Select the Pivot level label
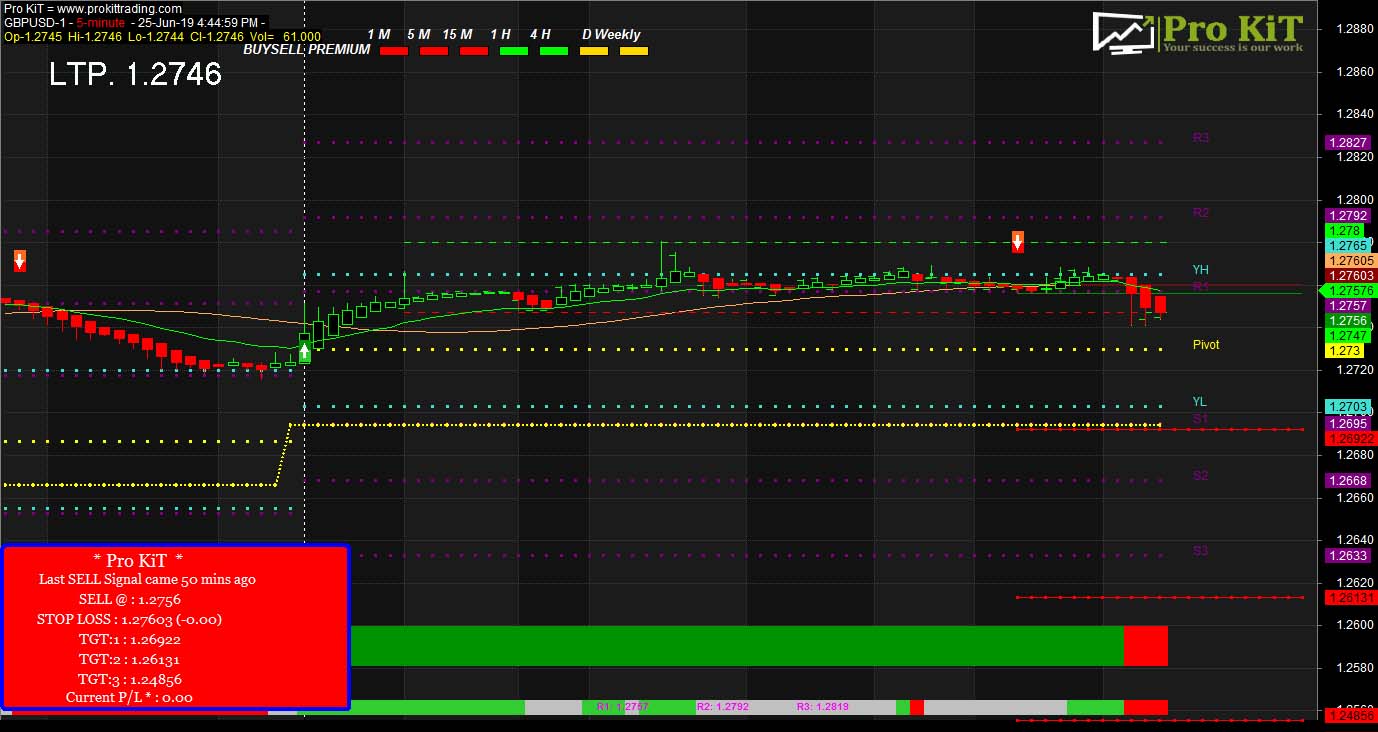 point(1205,344)
